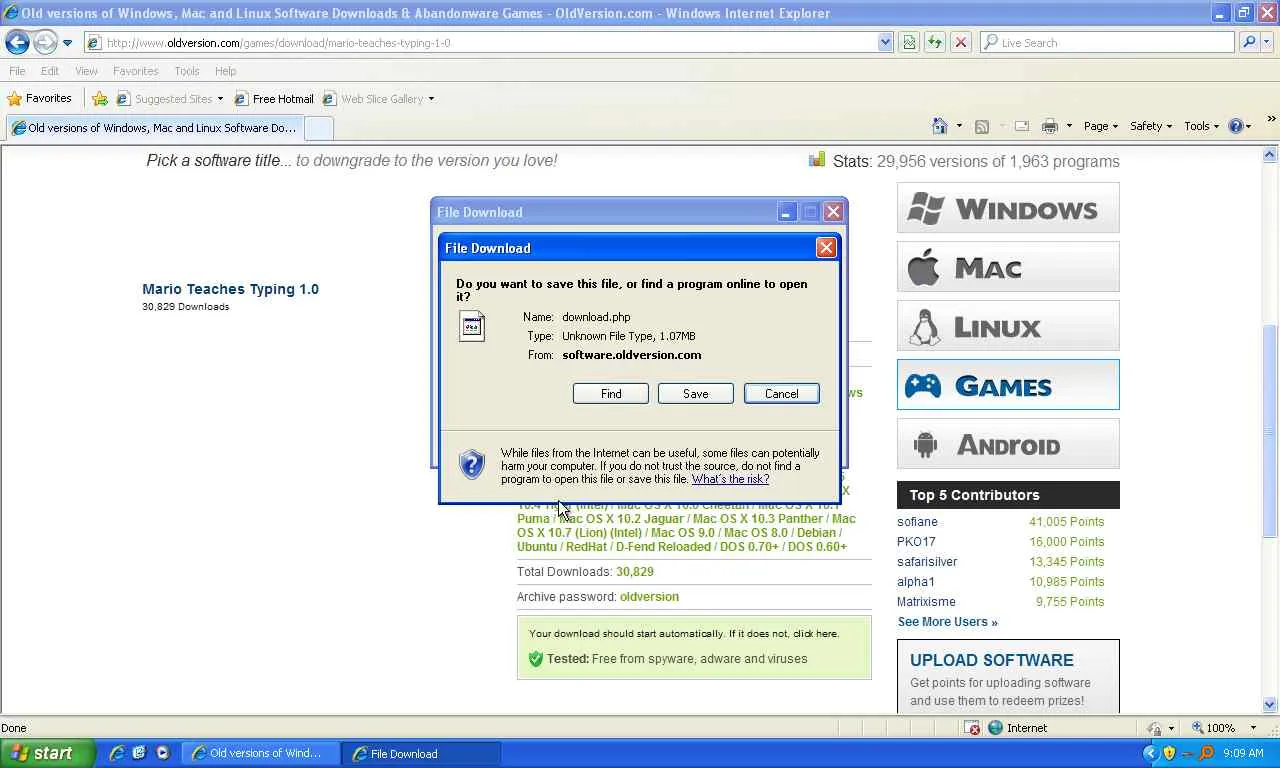Click the See More Users link
Image resolution: width=1280 pixels, height=768 pixels.
tap(947, 622)
